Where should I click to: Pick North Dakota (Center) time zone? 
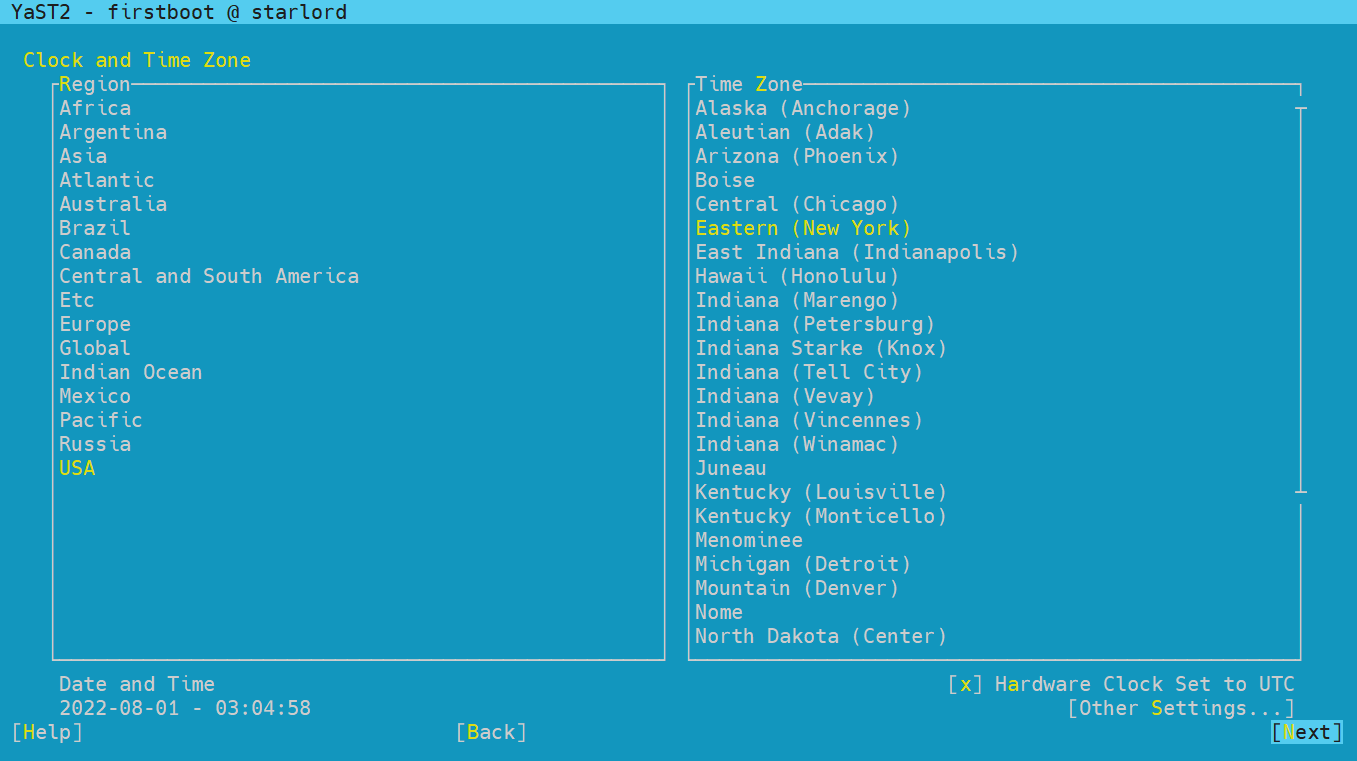click(822, 636)
